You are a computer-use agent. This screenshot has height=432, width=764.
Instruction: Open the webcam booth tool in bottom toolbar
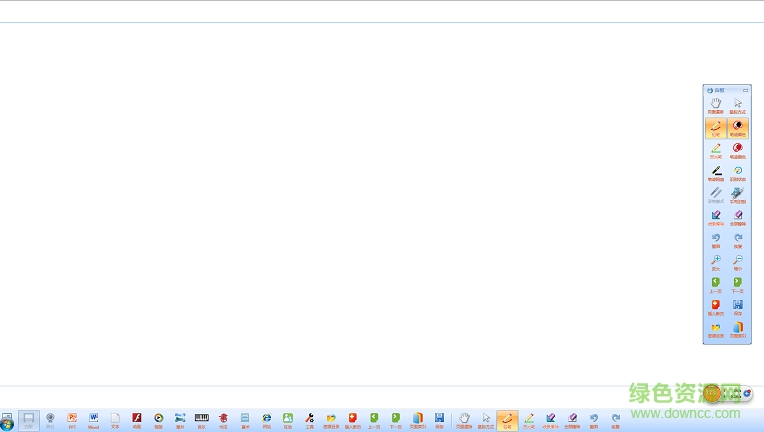[50, 420]
